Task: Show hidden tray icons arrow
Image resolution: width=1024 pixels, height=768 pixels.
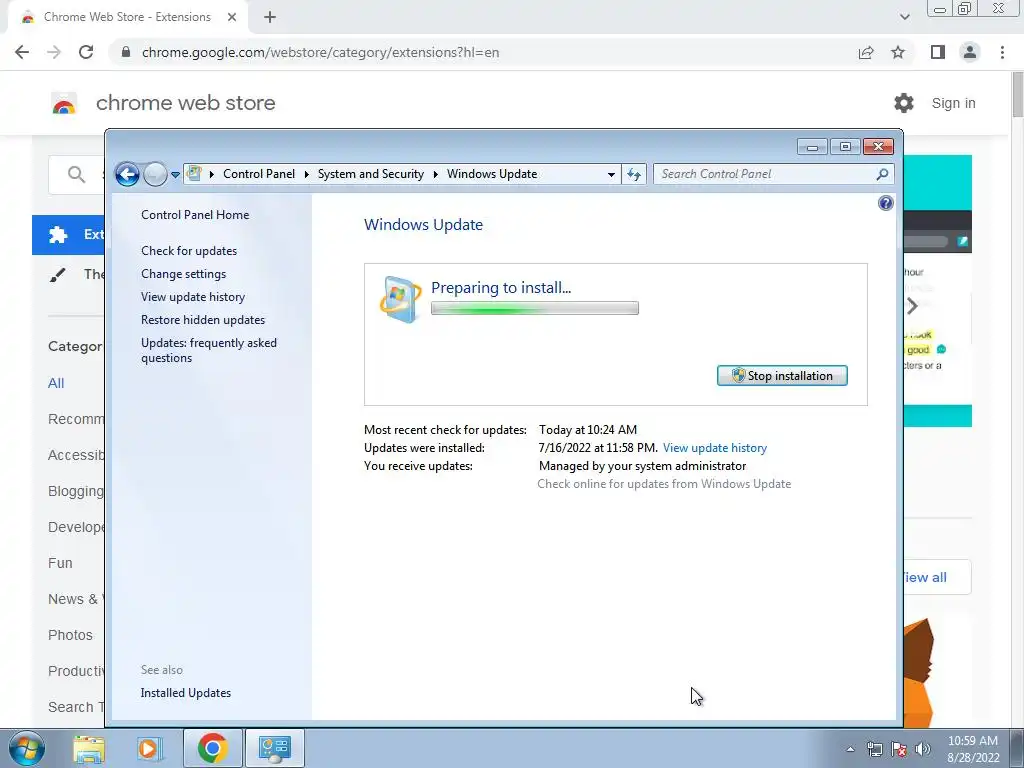Action: pos(850,749)
